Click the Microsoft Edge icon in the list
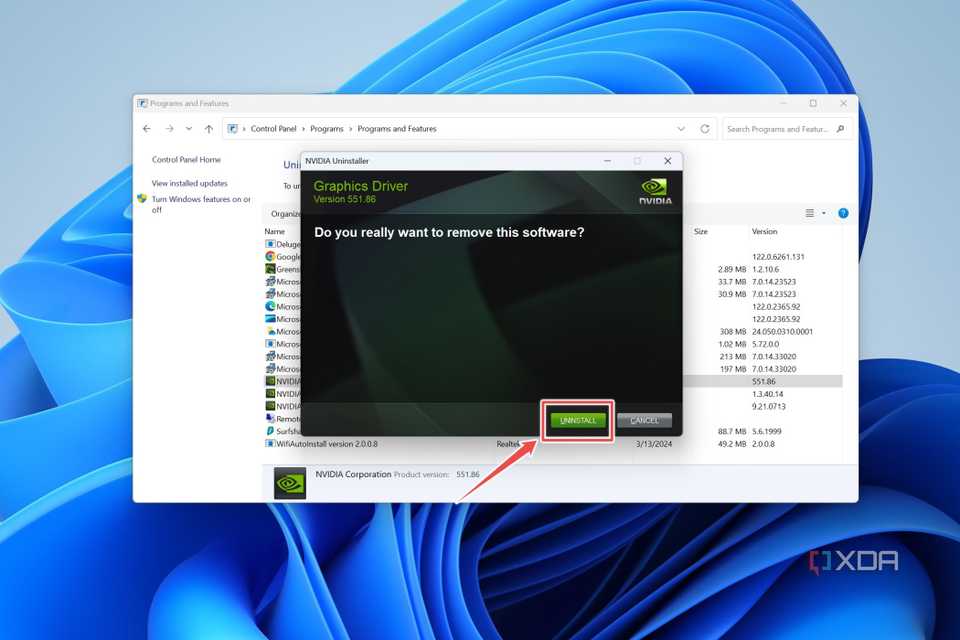 pos(269,304)
